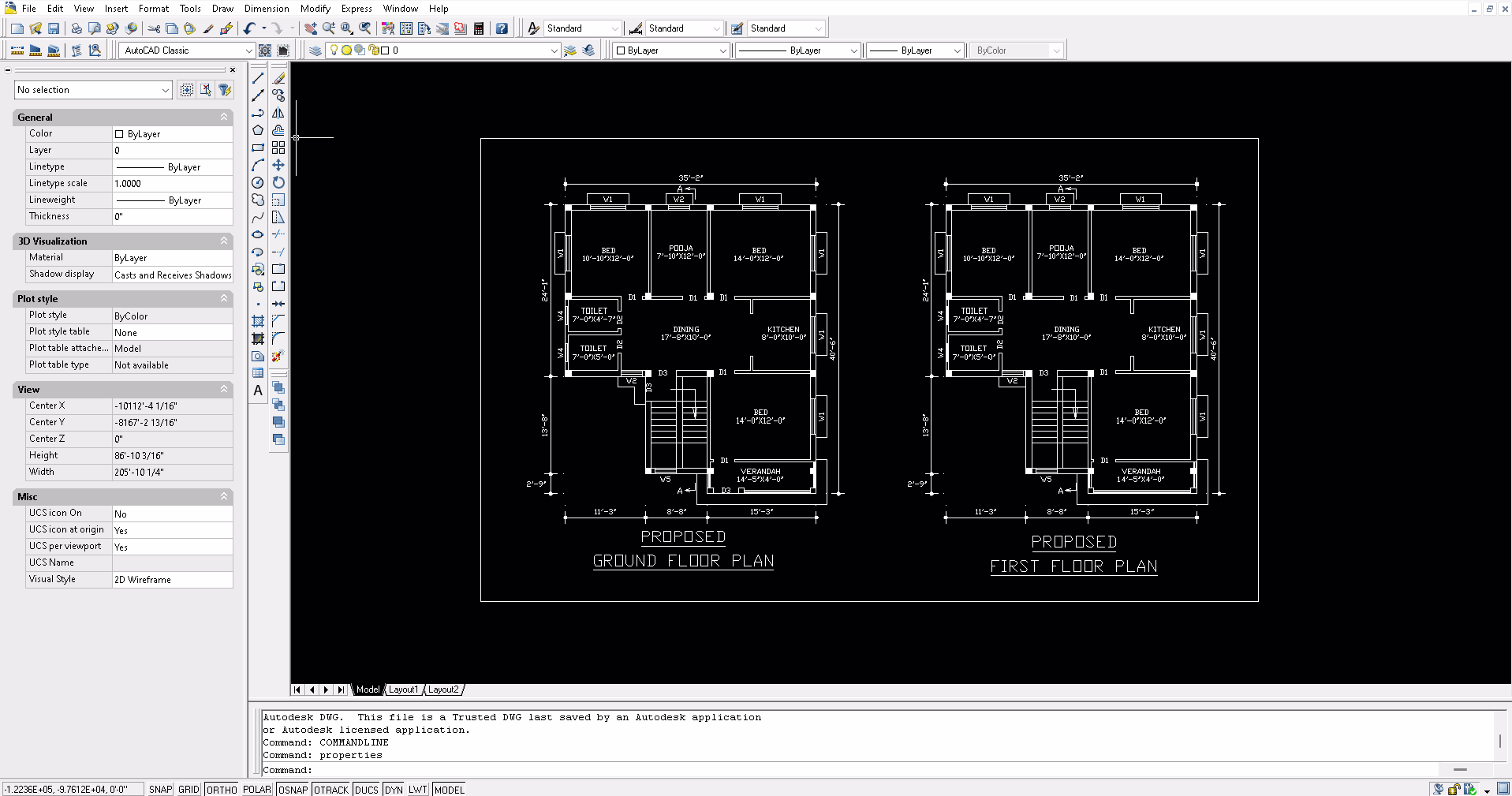The image size is (1512, 796).
Task: Select the Ellipse draw tool
Action: (x=258, y=234)
